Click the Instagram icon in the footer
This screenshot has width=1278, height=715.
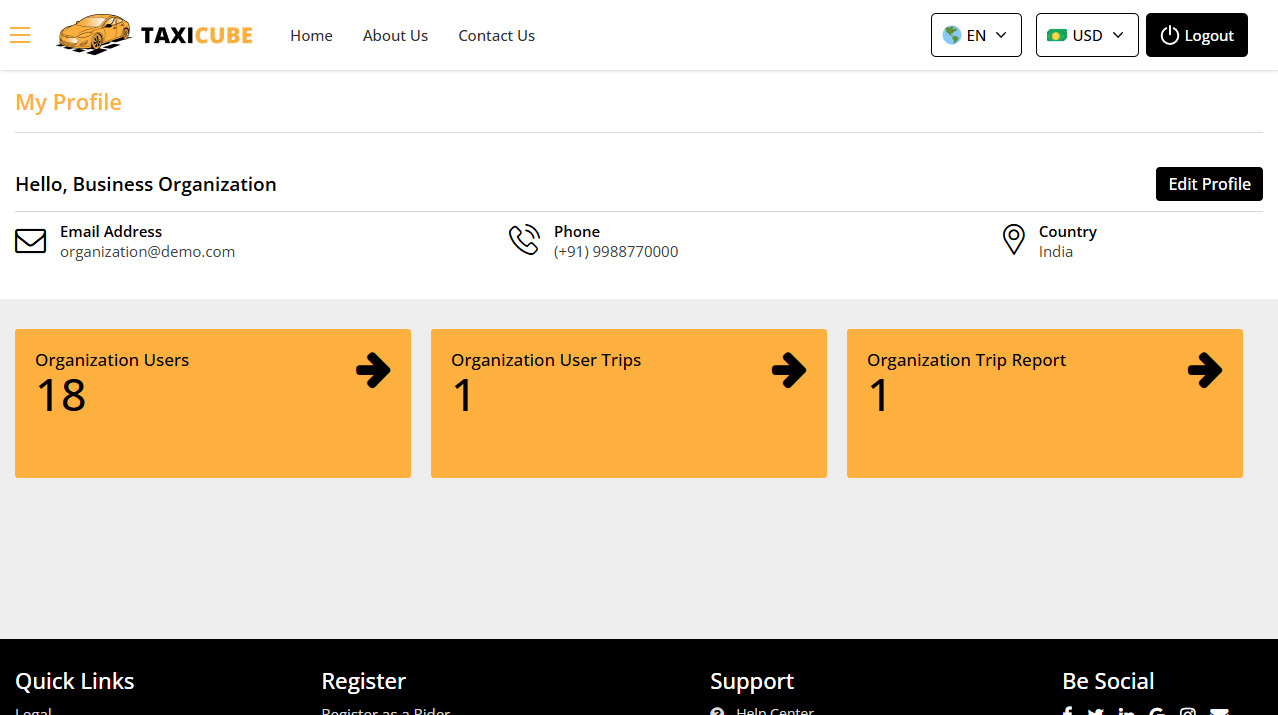click(1188, 711)
